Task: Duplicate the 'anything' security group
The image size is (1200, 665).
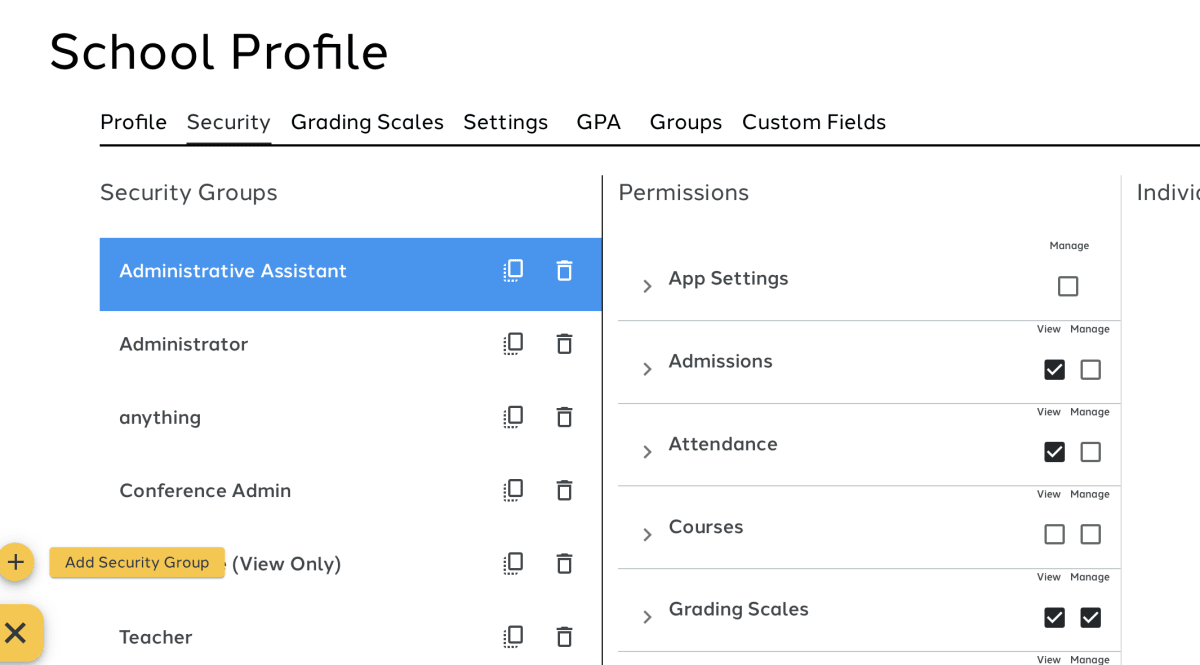Action: coord(513,417)
